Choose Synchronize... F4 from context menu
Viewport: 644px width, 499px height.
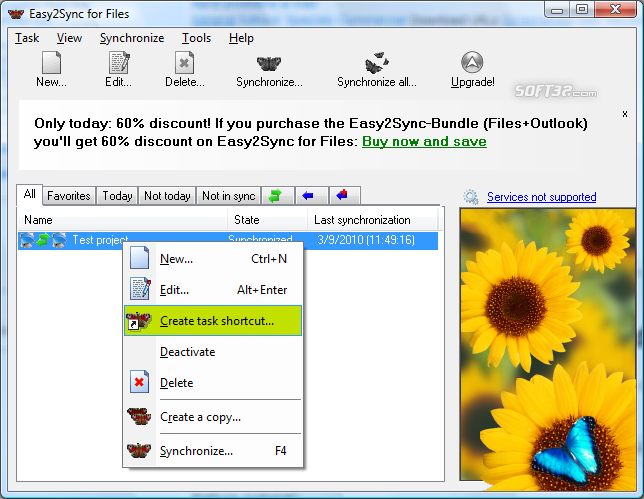coord(213,451)
